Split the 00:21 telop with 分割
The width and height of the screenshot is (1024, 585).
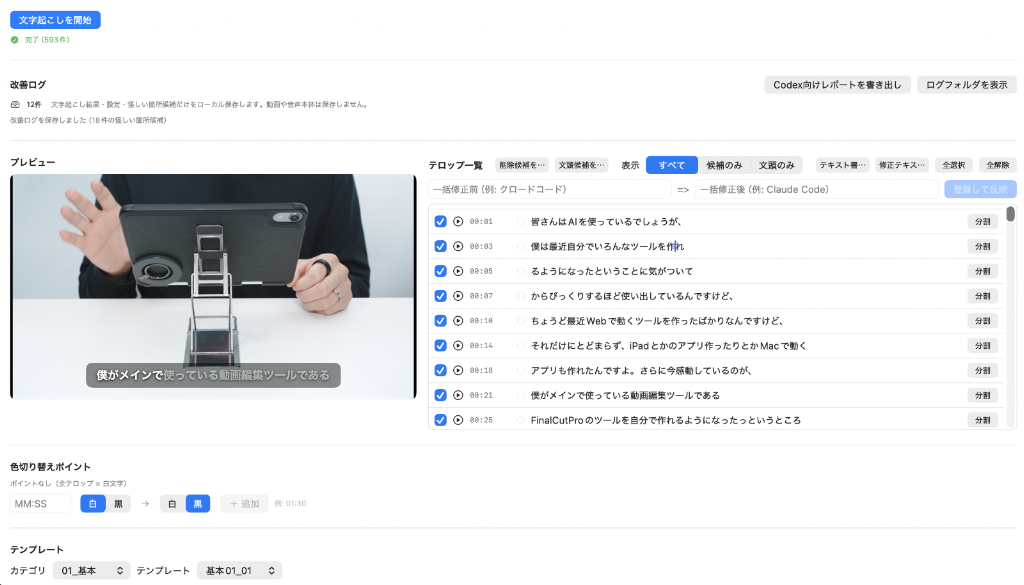pos(982,395)
